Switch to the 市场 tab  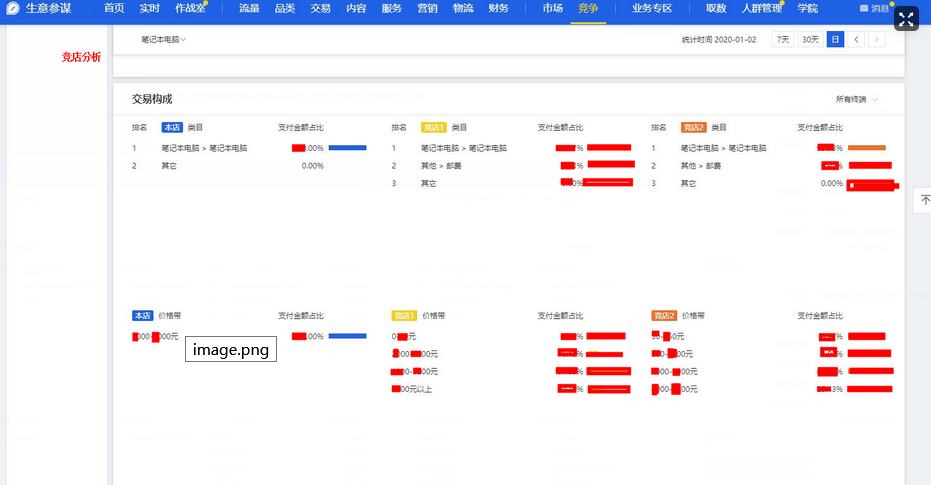point(552,8)
